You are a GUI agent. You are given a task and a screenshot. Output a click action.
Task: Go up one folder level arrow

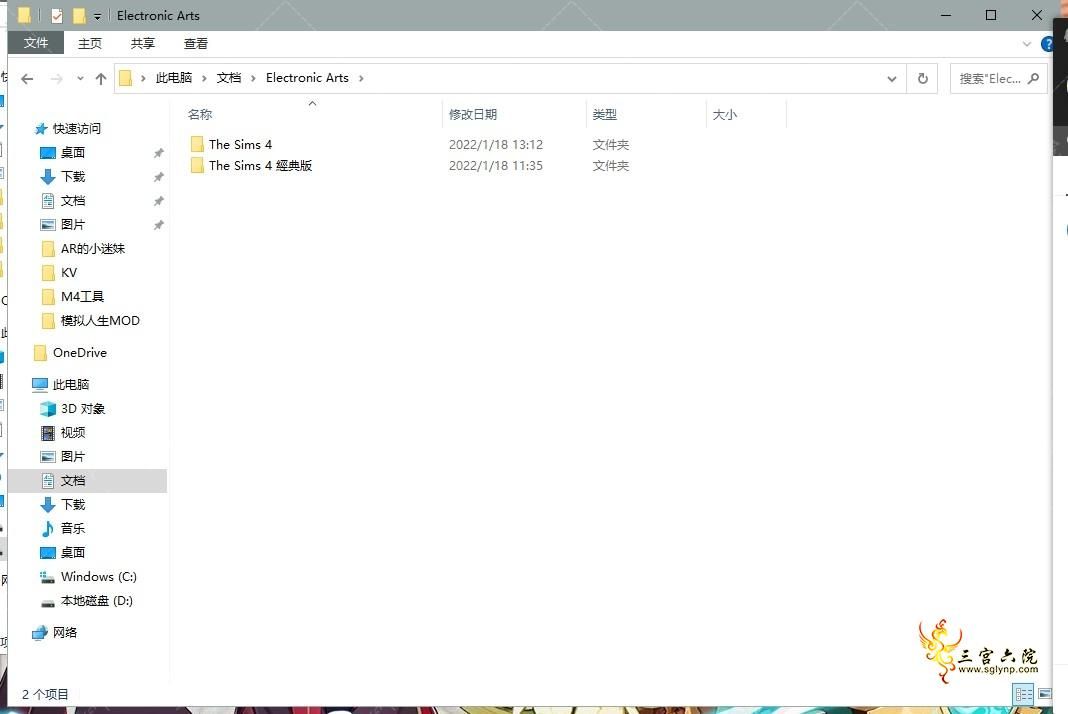(101, 79)
